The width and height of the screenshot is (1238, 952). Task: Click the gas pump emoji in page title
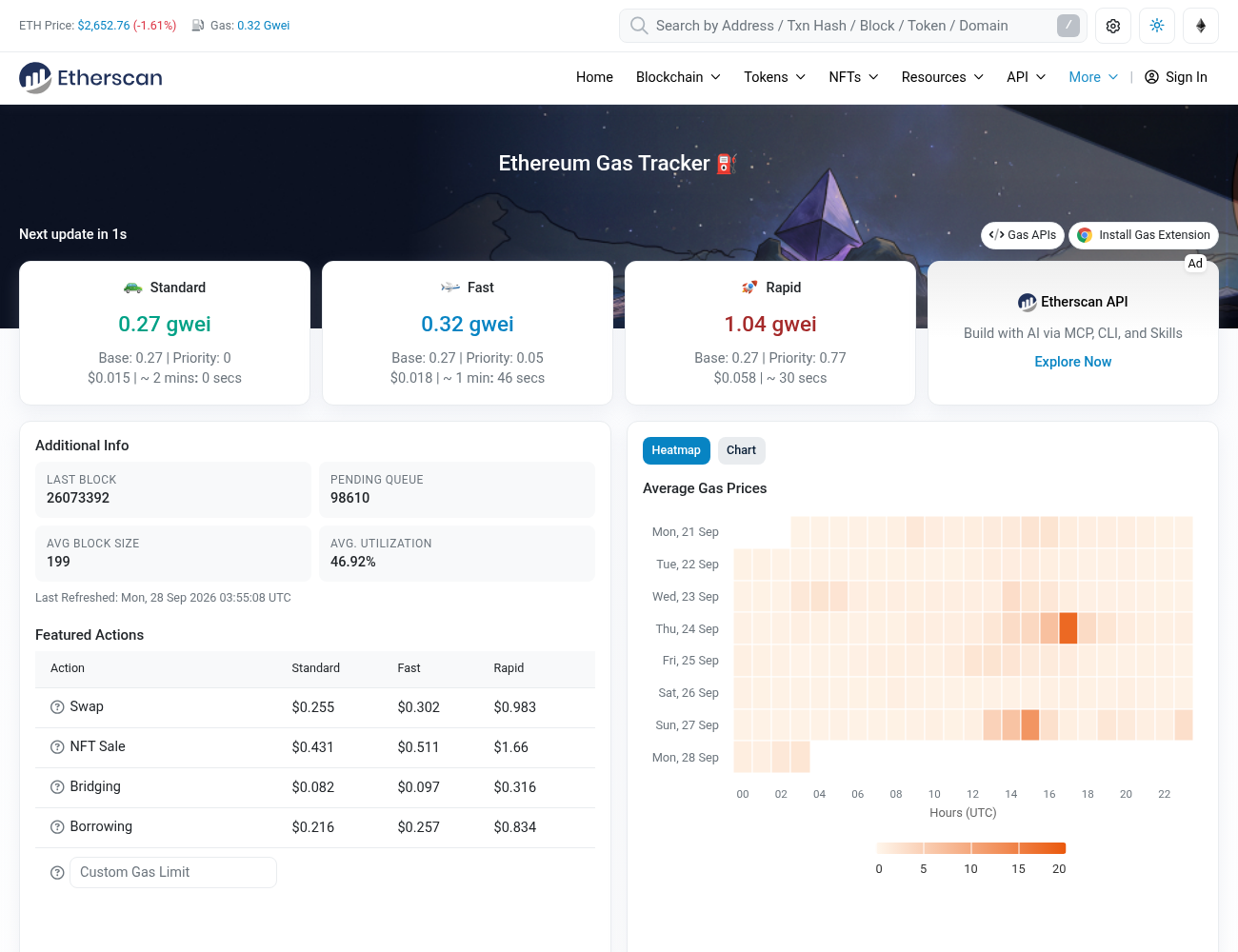(727, 164)
